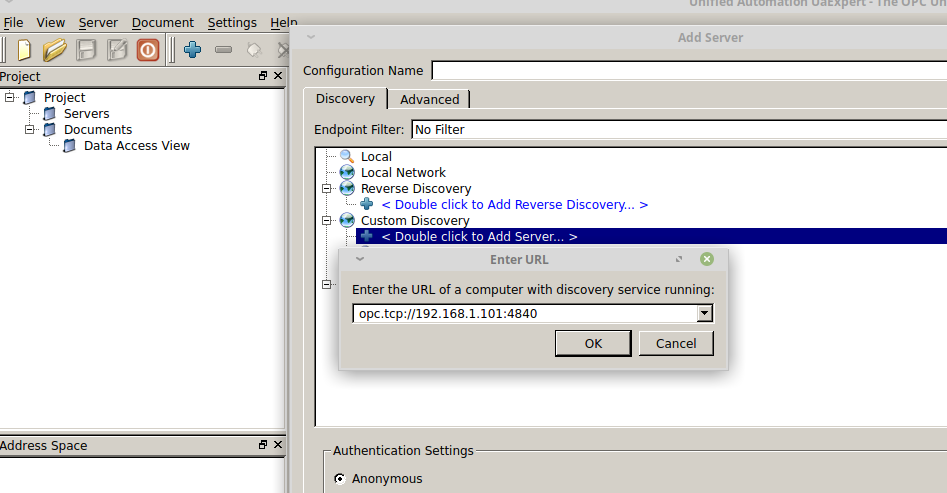Open the Server menu
Viewport: 947px width, 493px height.
click(98, 22)
